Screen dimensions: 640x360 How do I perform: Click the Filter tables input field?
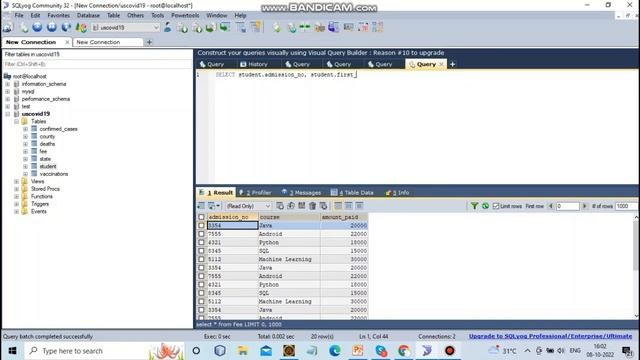[x=97, y=64]
